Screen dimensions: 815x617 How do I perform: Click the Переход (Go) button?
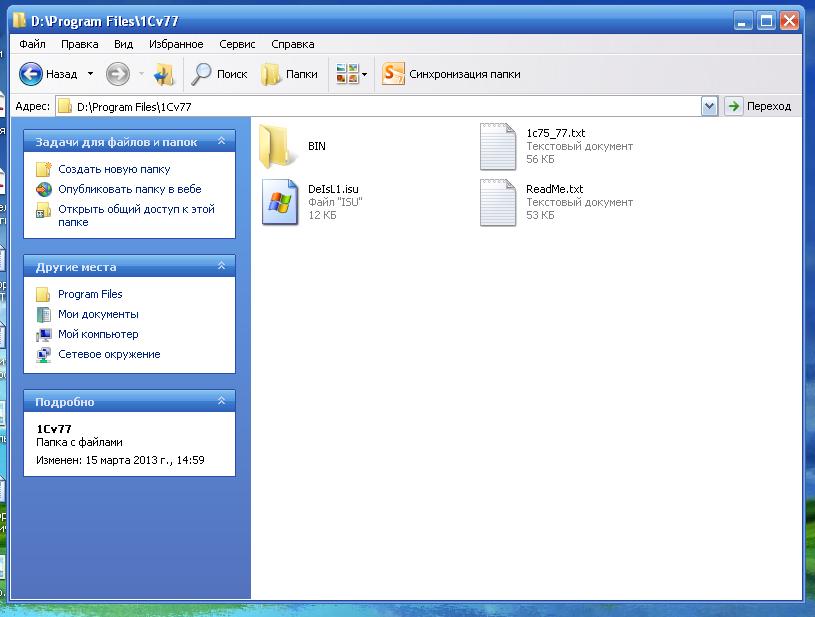point(760,106)
